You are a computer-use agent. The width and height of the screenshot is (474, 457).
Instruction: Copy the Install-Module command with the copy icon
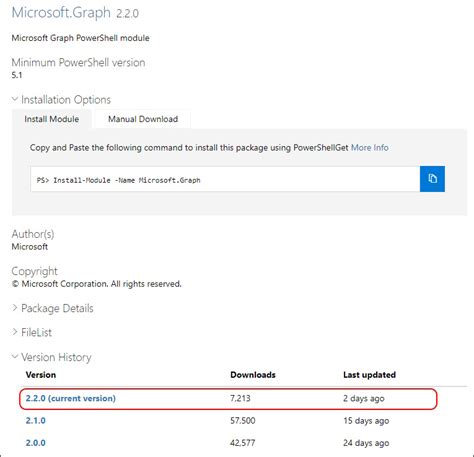432,179
